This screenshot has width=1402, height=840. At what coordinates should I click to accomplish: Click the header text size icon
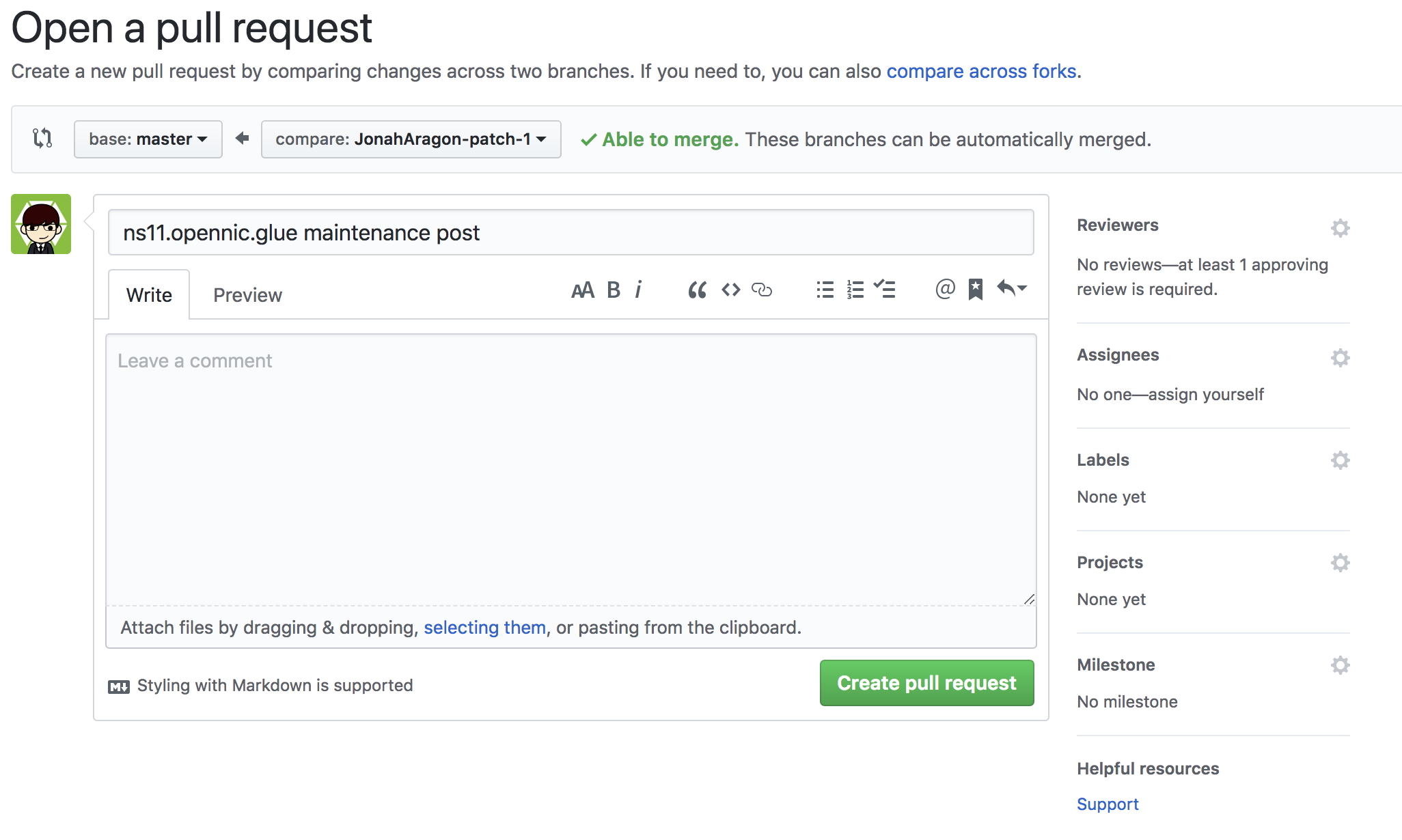pos(582,290)
